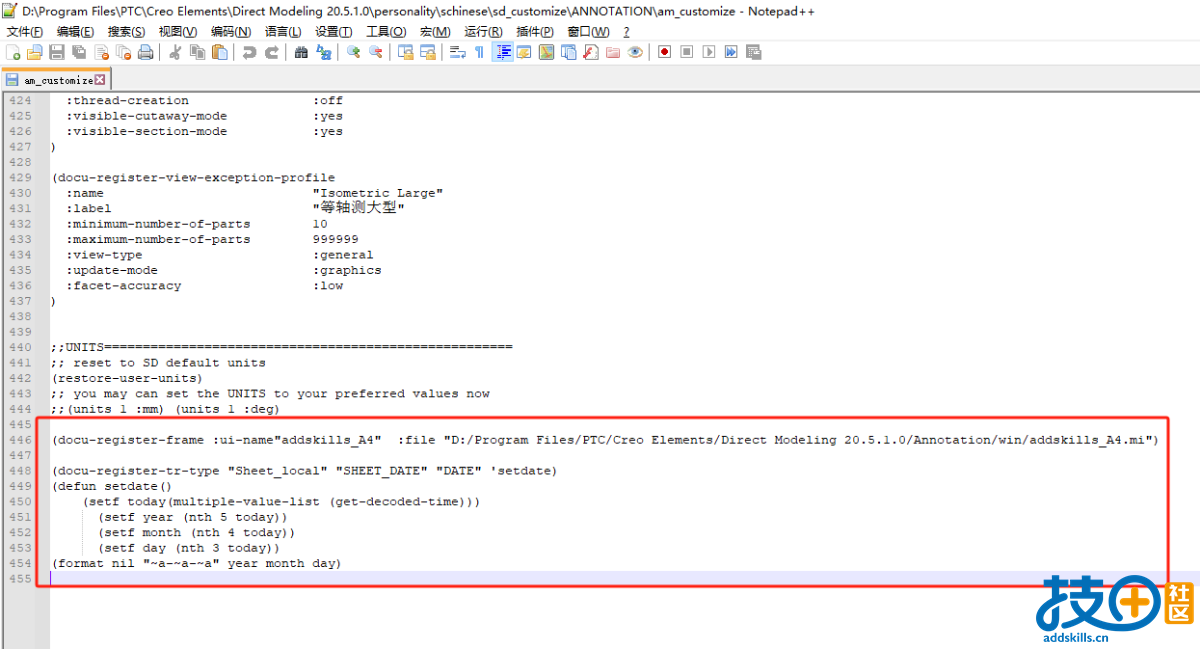Click the Stop Recording macro icon

686,52
